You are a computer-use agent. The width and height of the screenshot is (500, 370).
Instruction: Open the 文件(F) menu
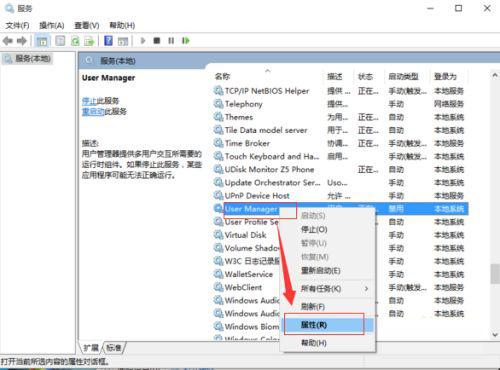pos(17,25)
